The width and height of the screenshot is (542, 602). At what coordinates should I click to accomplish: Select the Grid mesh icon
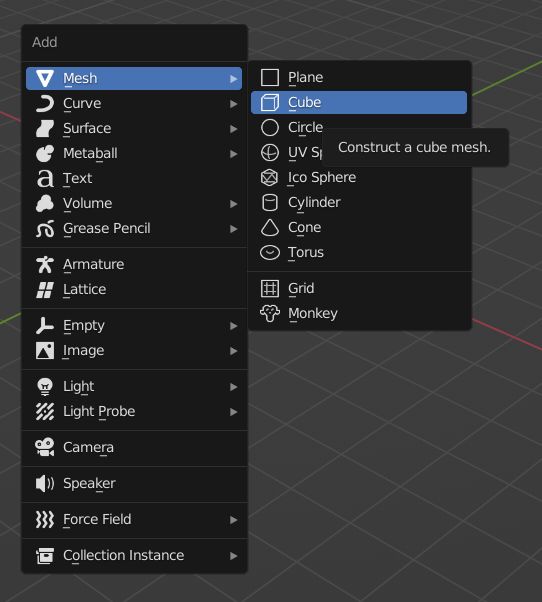(270, 288)
